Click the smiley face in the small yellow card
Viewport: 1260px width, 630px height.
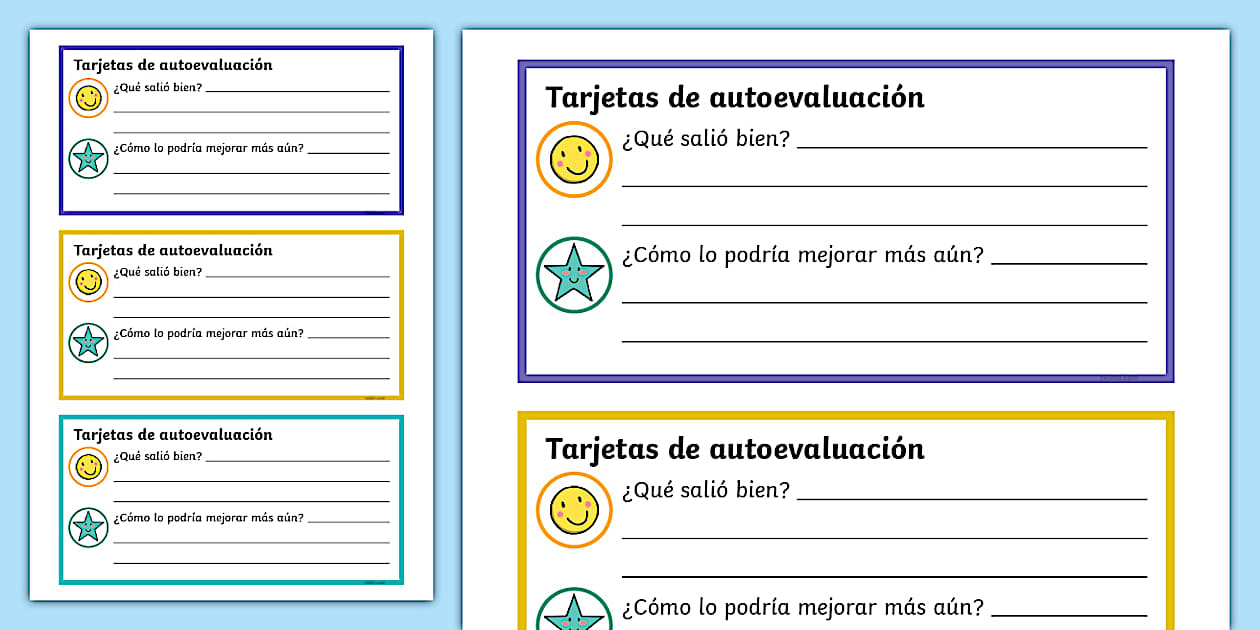pos(88,282)
